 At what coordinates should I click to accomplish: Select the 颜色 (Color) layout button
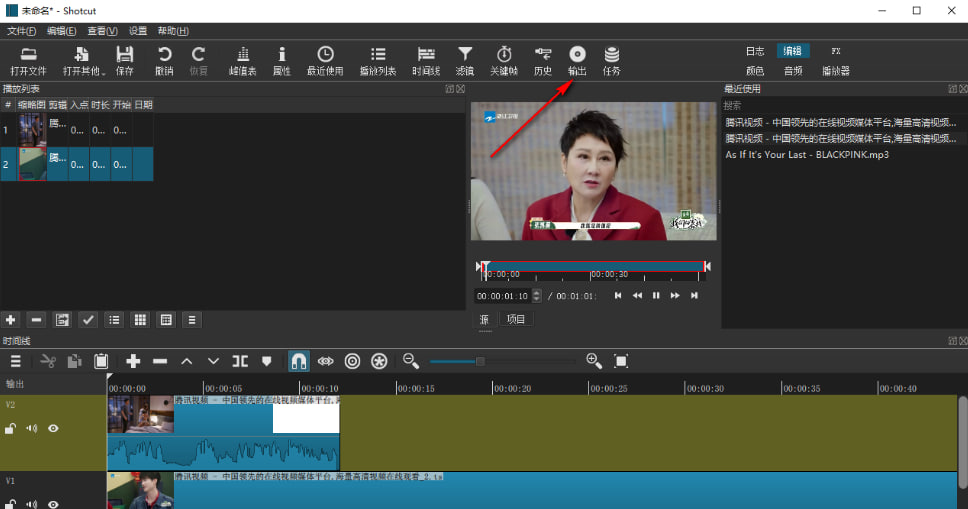coord(755,71)
